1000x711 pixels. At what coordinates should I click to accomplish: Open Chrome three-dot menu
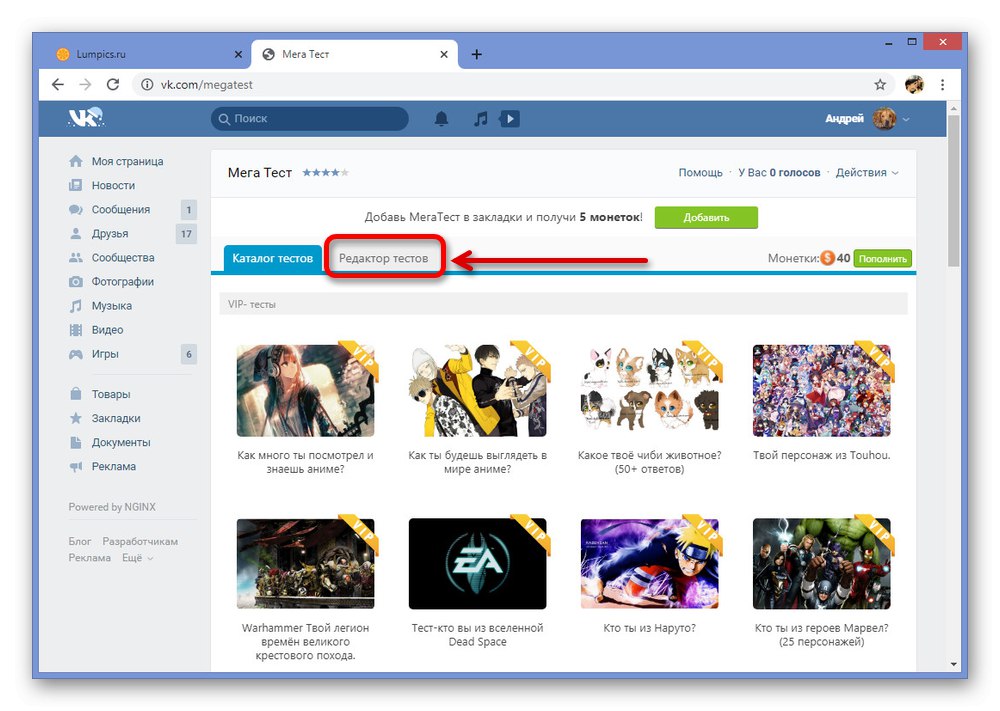(943, 84)
